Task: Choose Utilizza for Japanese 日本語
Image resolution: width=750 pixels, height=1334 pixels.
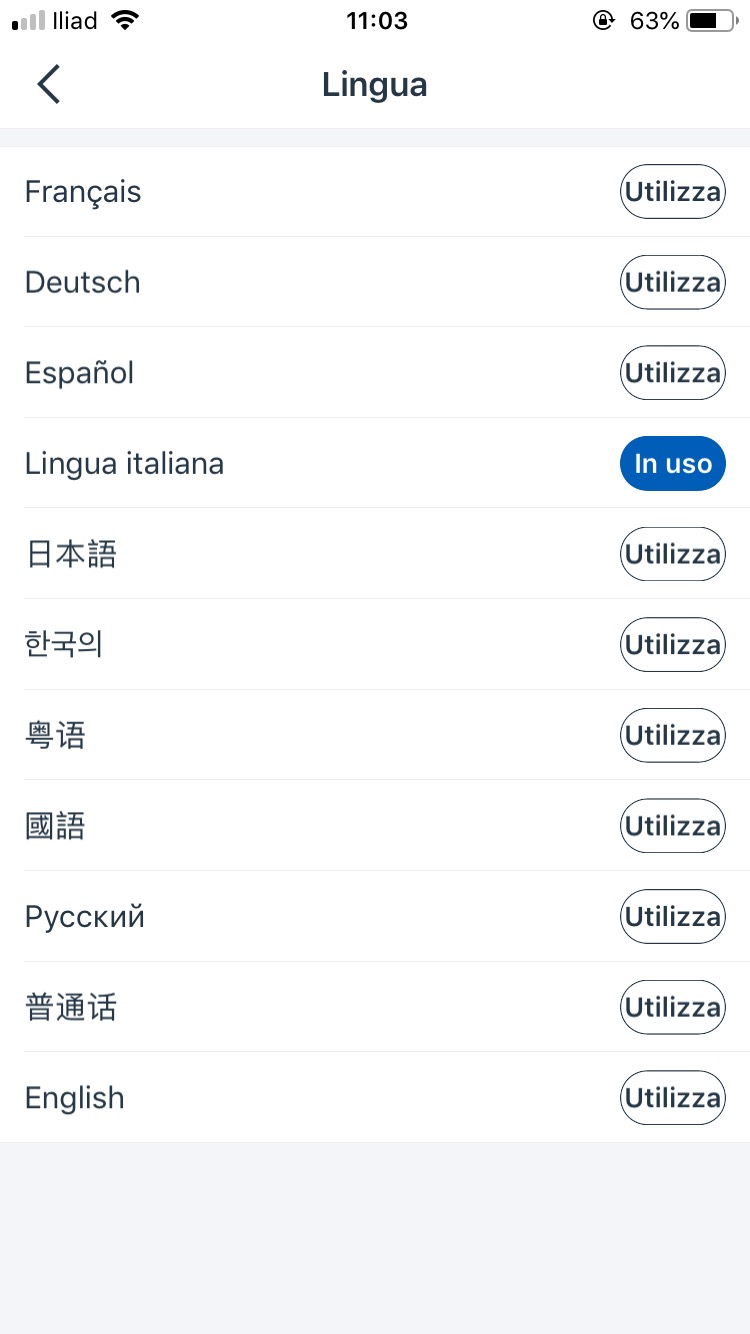Action: 672,554
